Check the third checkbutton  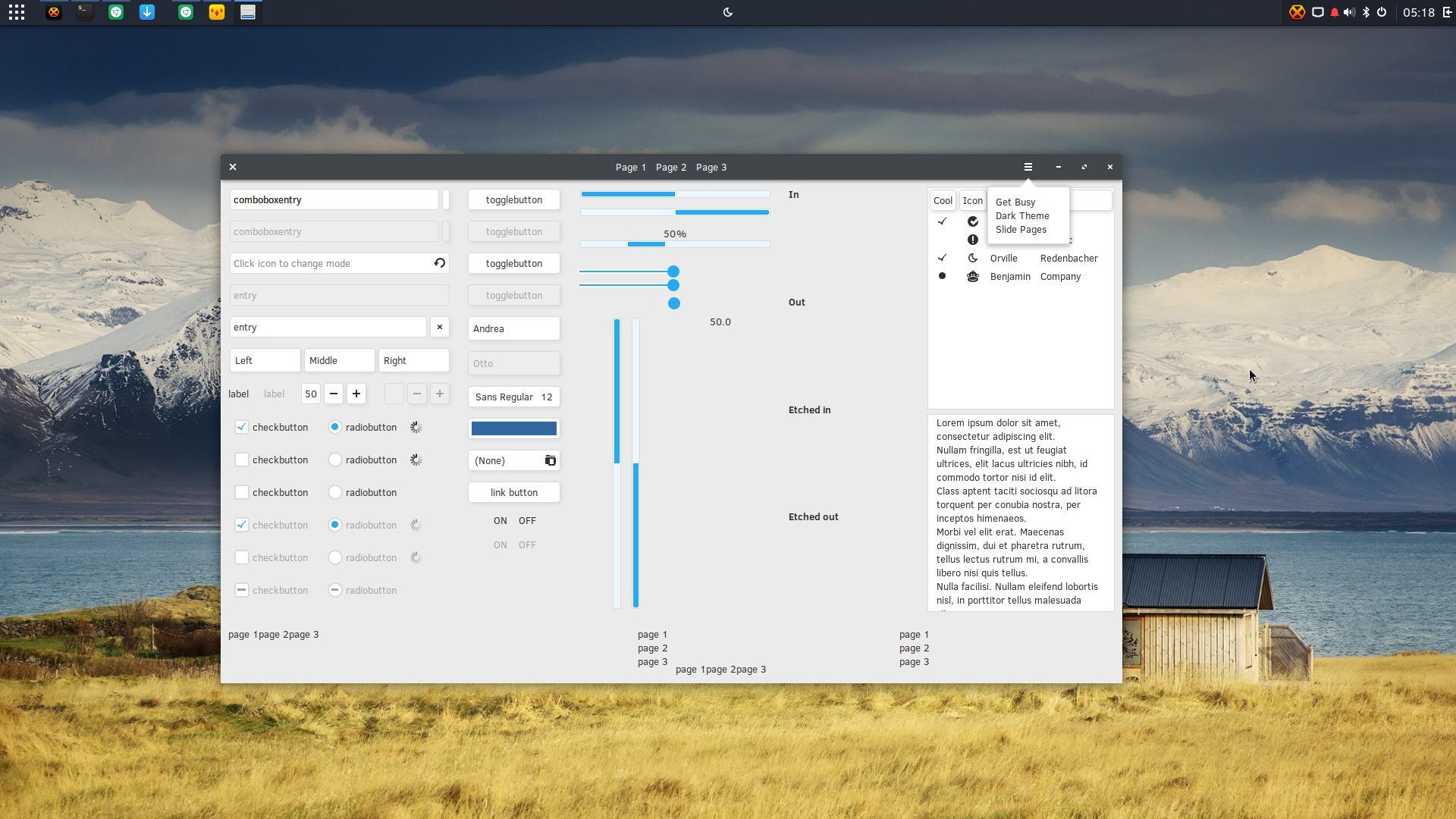pyautogui.click(x=242, y=492)
